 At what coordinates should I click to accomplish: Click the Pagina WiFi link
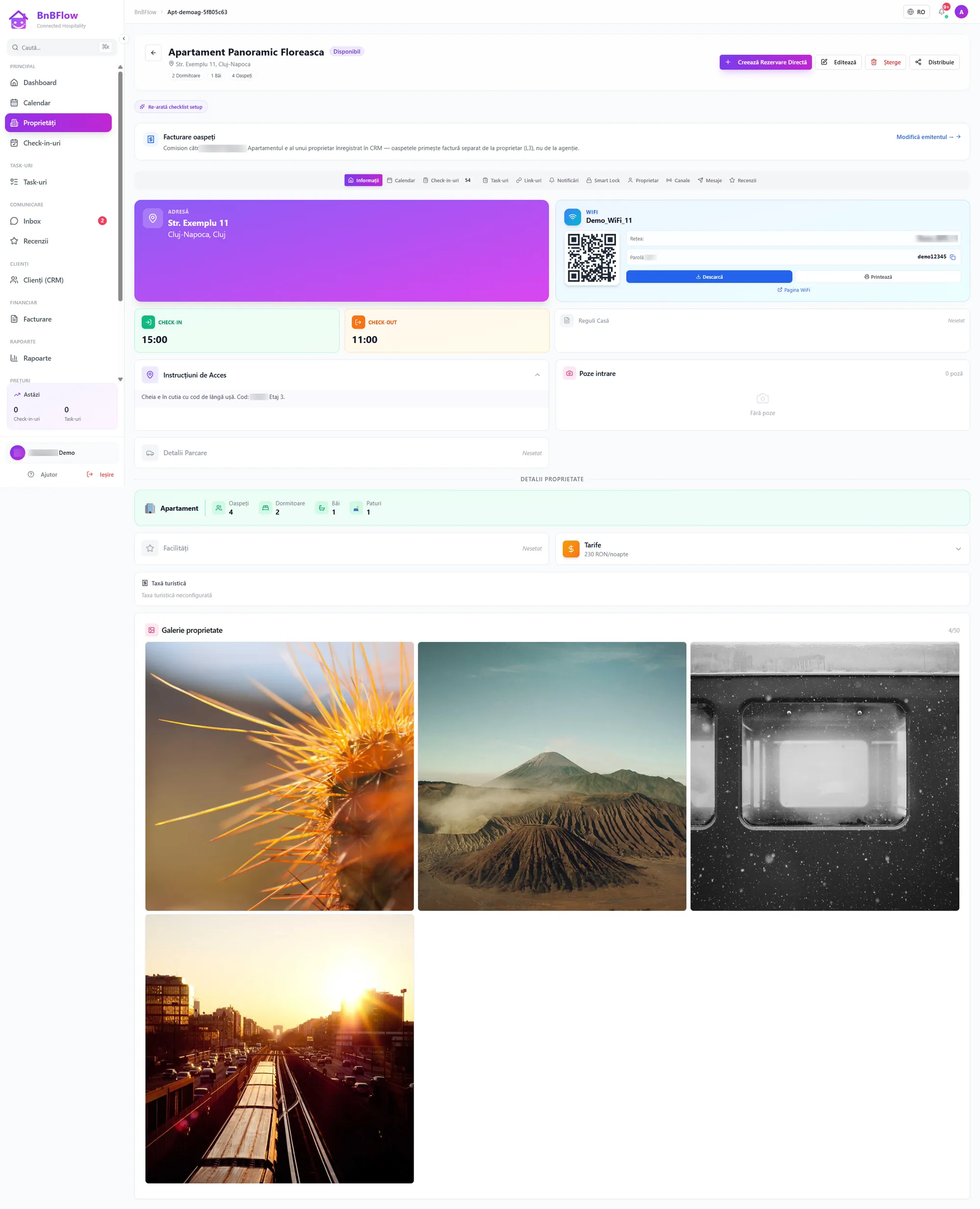(x=793, y=290)
